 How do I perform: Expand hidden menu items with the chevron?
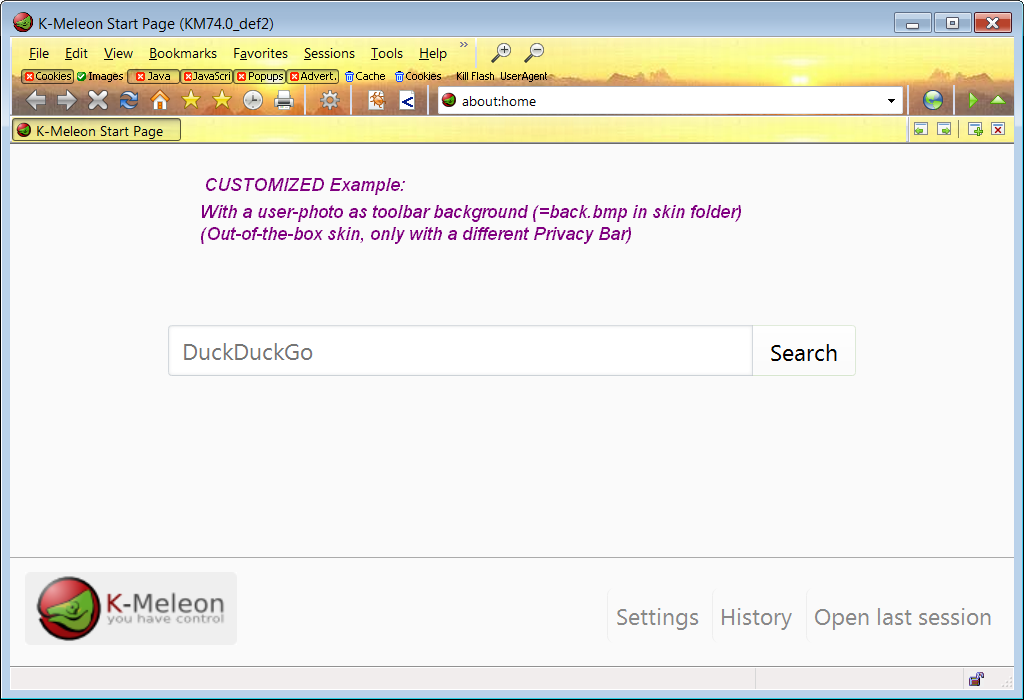463,45
